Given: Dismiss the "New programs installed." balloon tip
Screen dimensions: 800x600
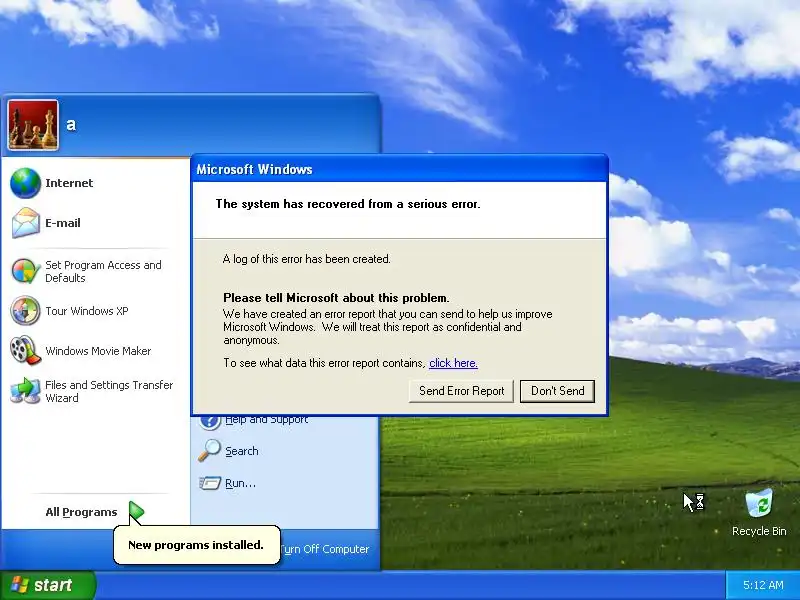Looking at the screenshot, I should click(196, 544).
